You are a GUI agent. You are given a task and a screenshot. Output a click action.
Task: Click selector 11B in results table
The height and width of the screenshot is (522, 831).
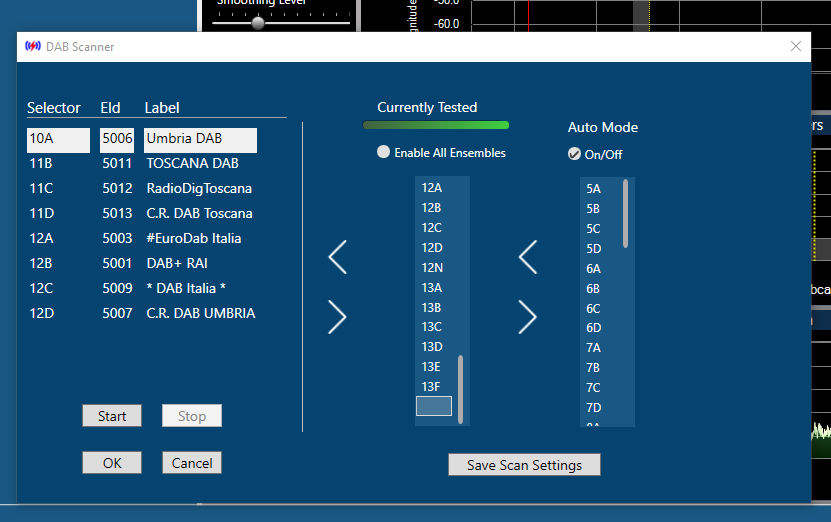click(41, 163)
